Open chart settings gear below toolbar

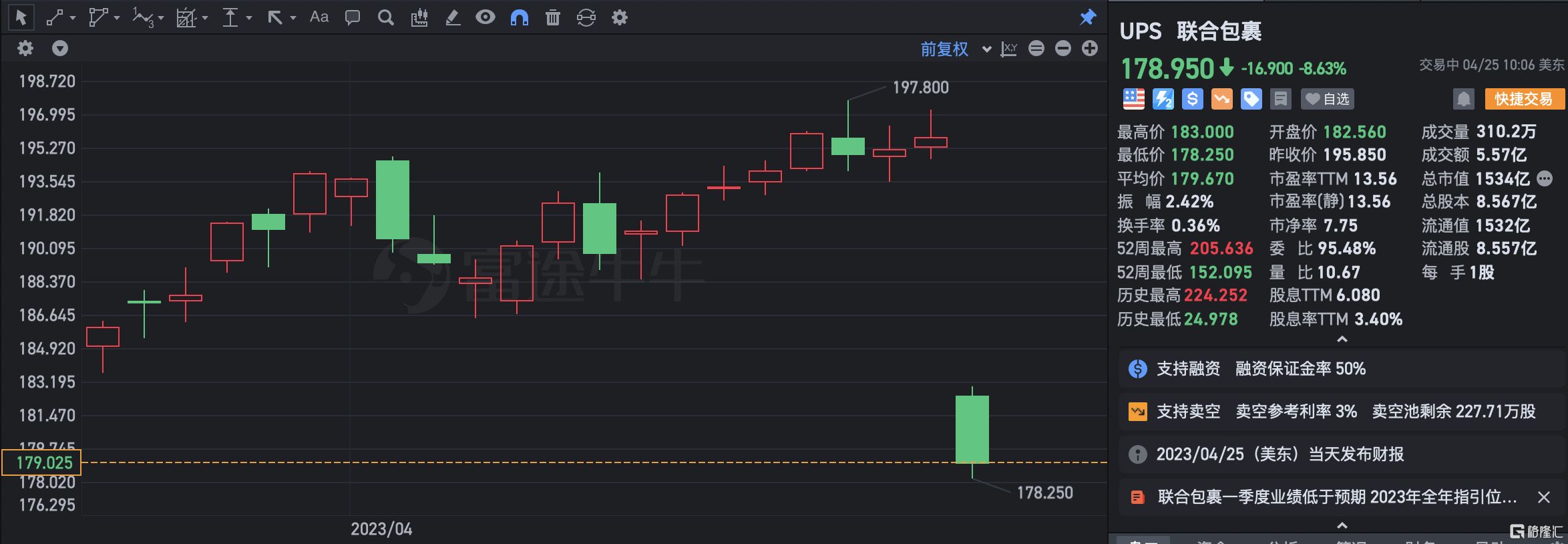click(x=25, y=48)
